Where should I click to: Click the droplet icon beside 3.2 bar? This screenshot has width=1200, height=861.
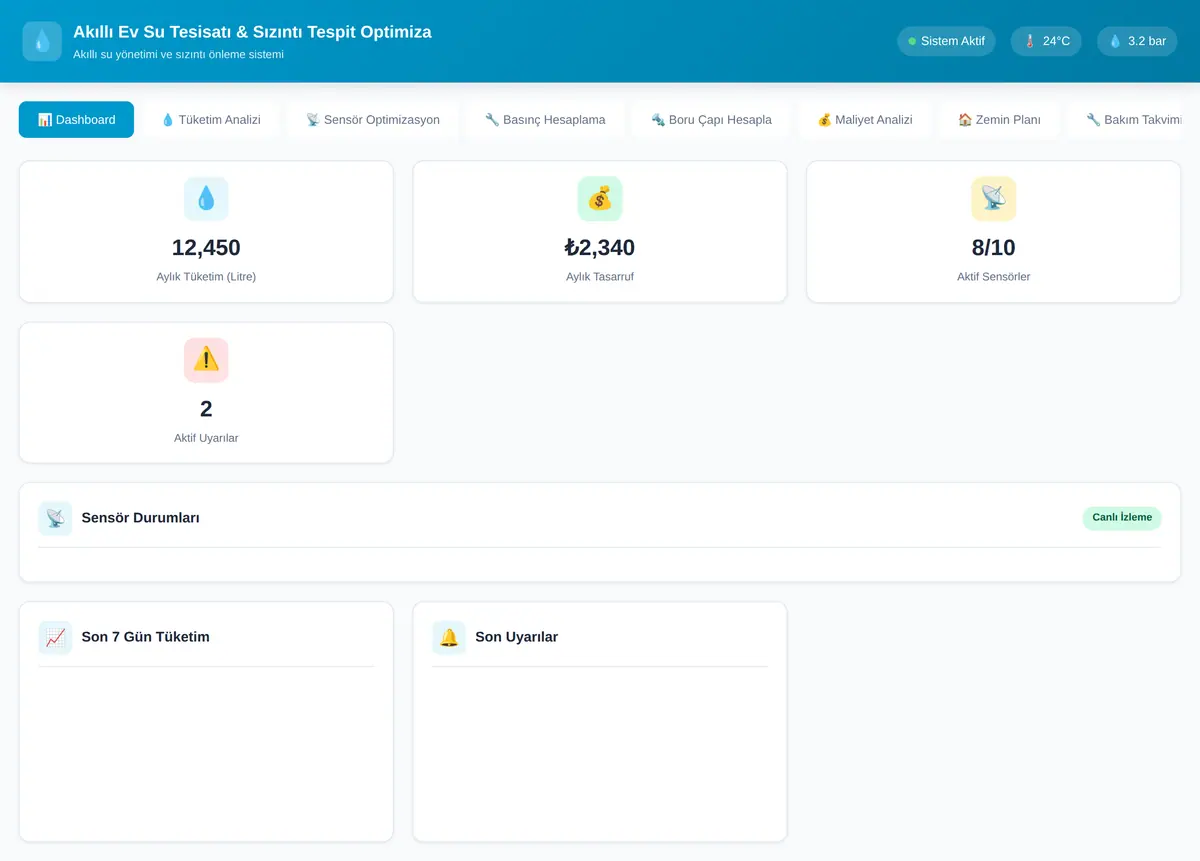1115,41
